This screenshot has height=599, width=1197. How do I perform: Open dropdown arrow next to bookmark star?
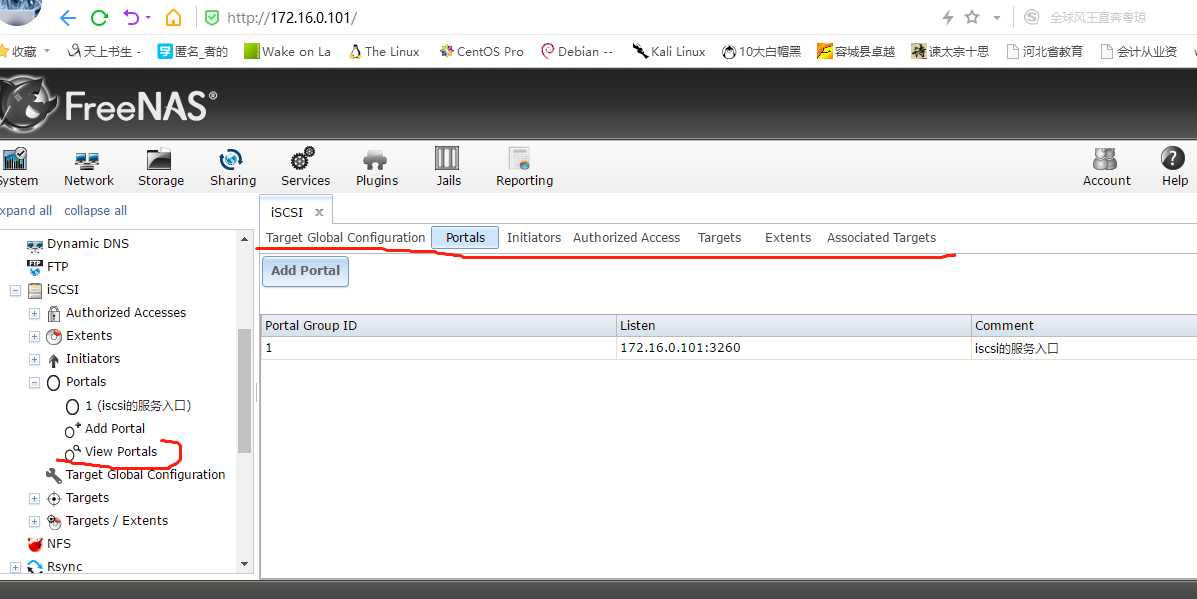pos(996,18)
